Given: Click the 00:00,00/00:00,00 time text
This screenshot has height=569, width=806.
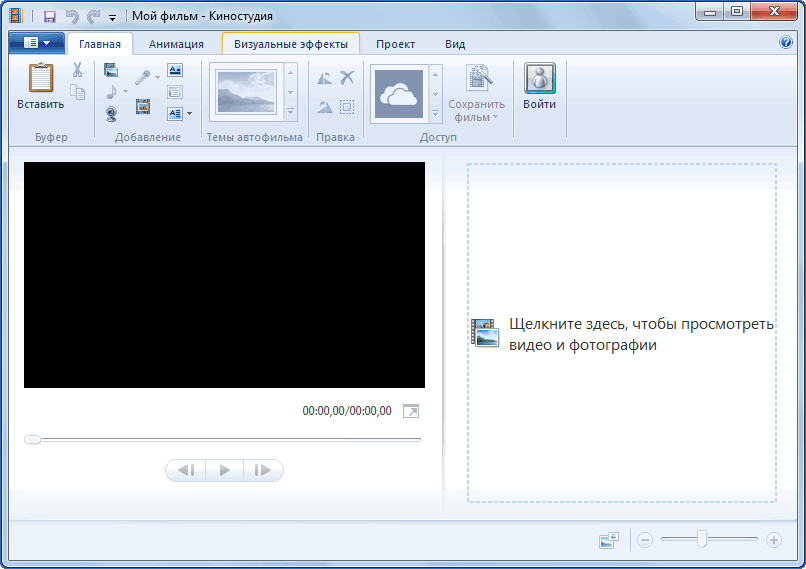Looking at the screenshot, I should point(347,411).
